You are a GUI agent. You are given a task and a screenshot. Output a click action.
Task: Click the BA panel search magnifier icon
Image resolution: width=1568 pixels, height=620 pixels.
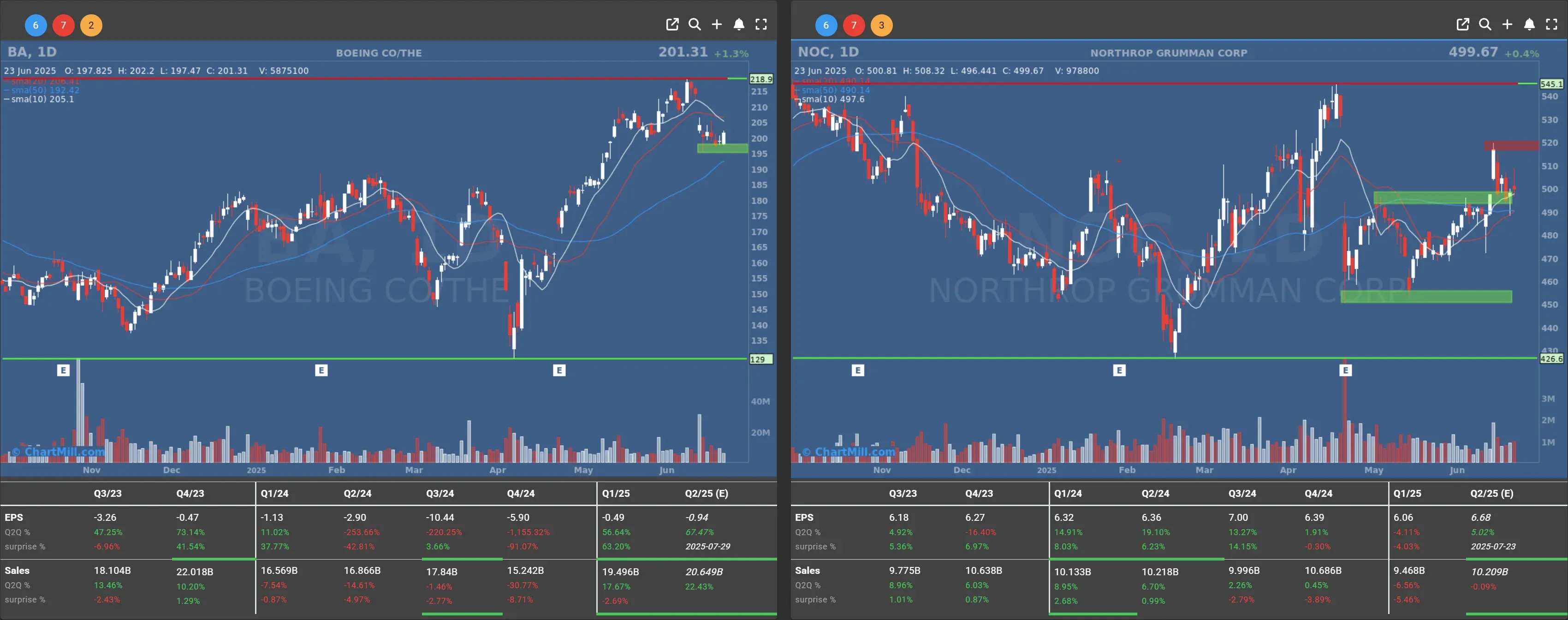695,24
